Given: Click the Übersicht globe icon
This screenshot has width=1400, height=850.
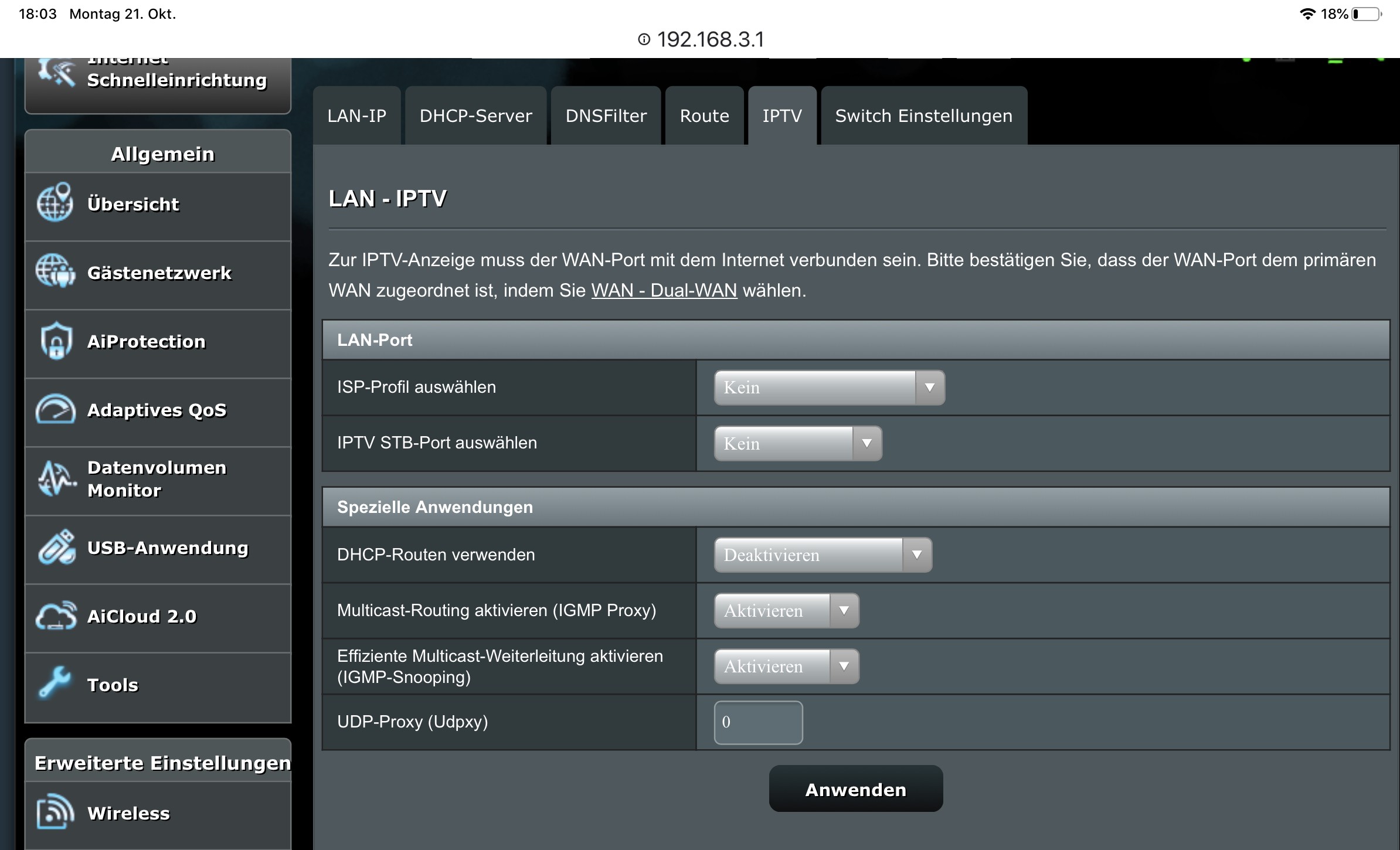Looking at the screenshot, I should click(55, 203).
